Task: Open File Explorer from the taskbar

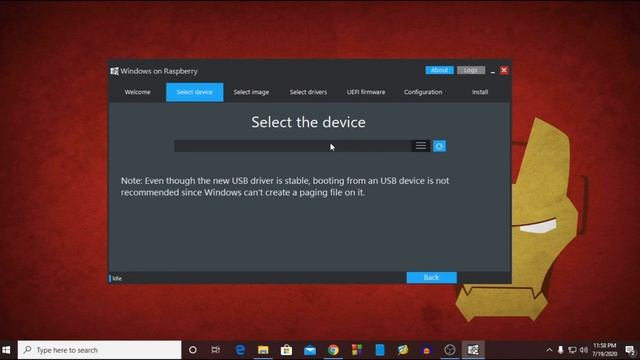Action: (263, 350)
